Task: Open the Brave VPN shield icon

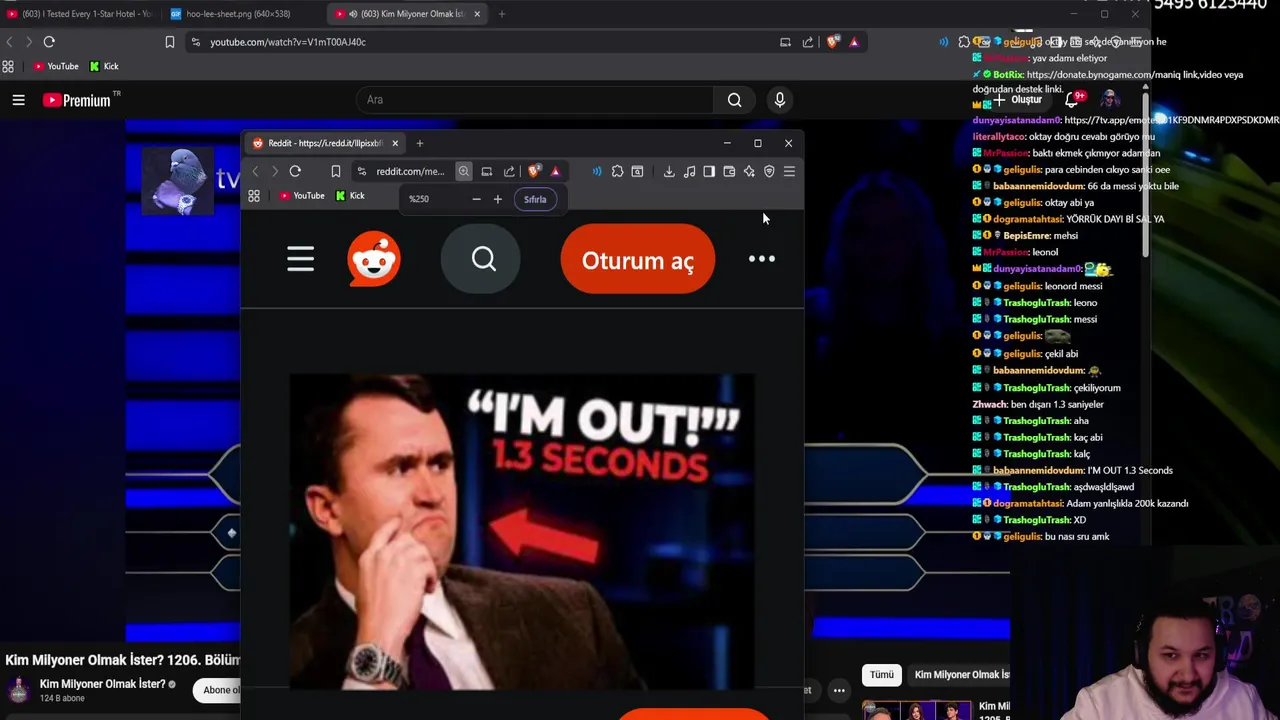Action: (769, 171)
